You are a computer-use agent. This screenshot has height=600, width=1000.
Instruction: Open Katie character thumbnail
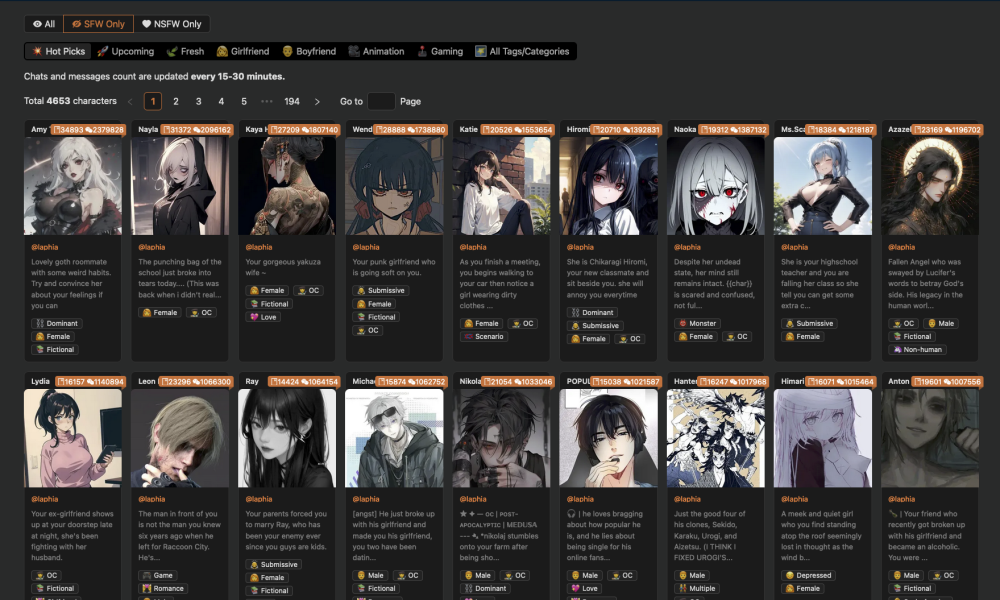tap(501, 186)
